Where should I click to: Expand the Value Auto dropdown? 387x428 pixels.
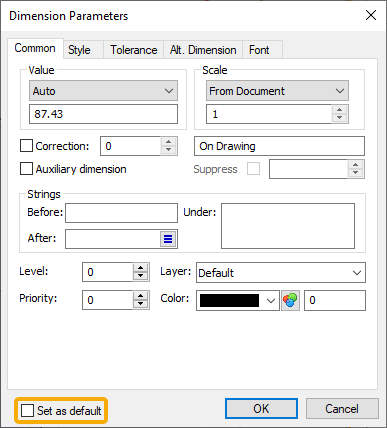click(103, 91)
